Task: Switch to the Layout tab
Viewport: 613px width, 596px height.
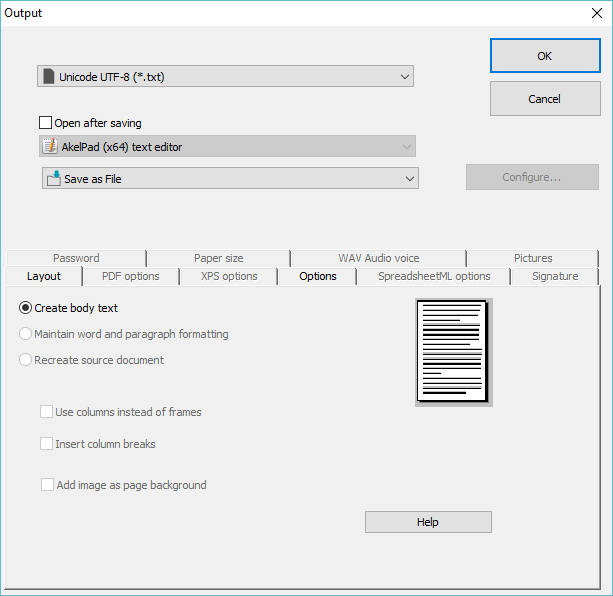Action: click(x=44, y=276)
